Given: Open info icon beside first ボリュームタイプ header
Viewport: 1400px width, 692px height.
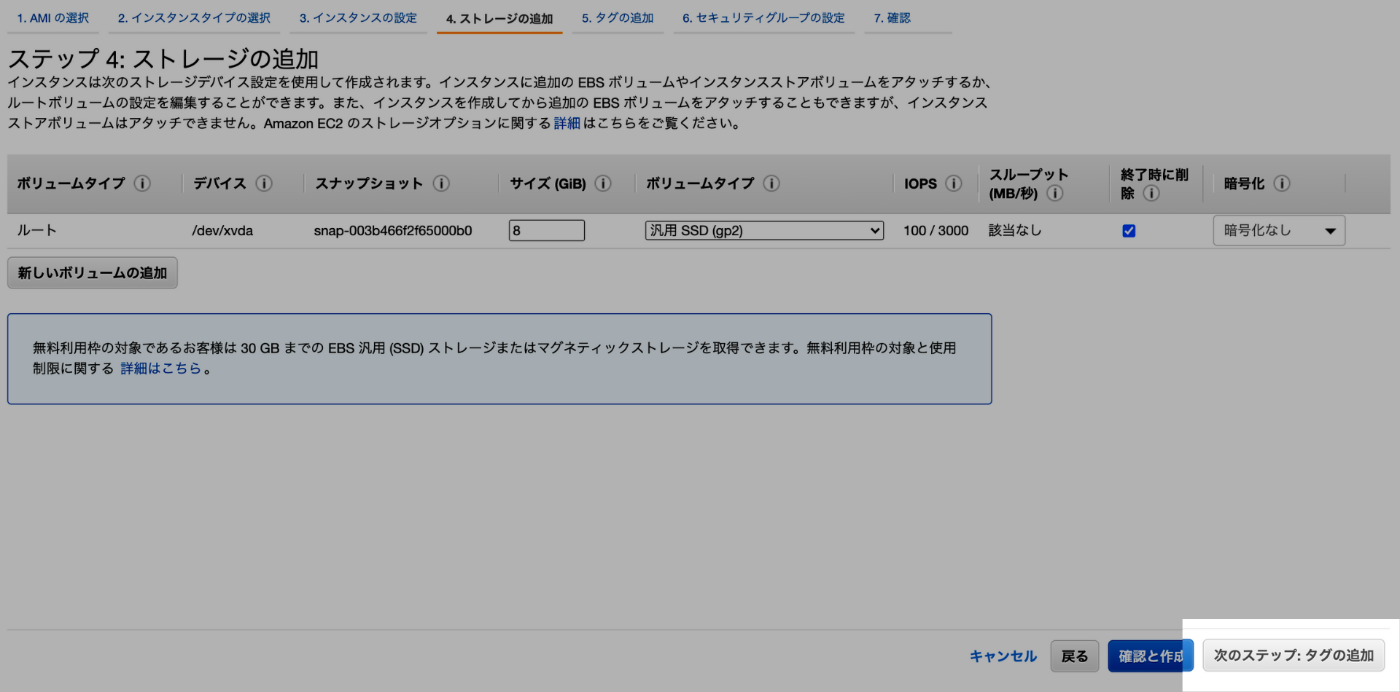Looking at the screenshot, I should (x=142, y=184).
